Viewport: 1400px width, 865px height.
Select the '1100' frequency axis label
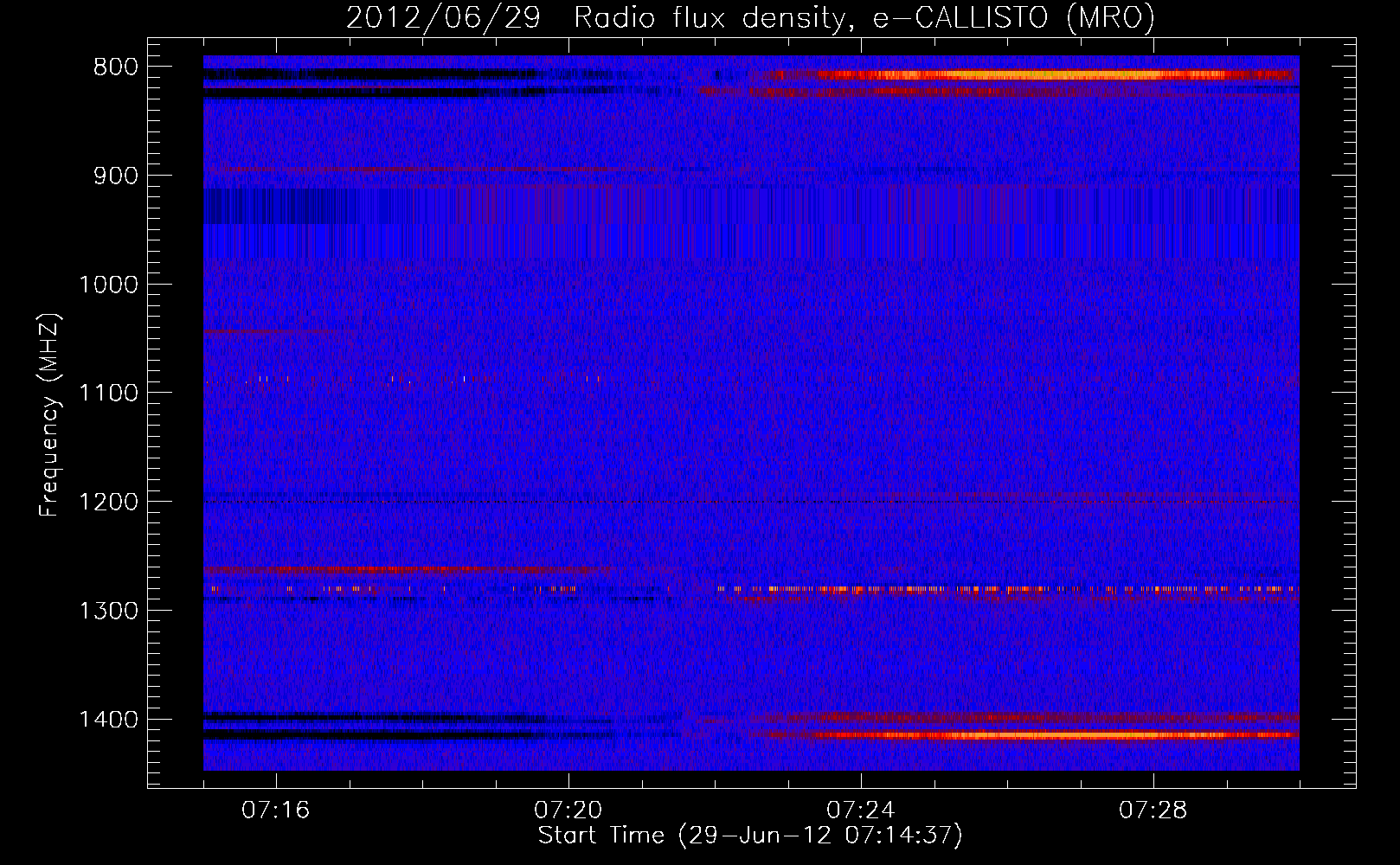(x=108, y=394)
